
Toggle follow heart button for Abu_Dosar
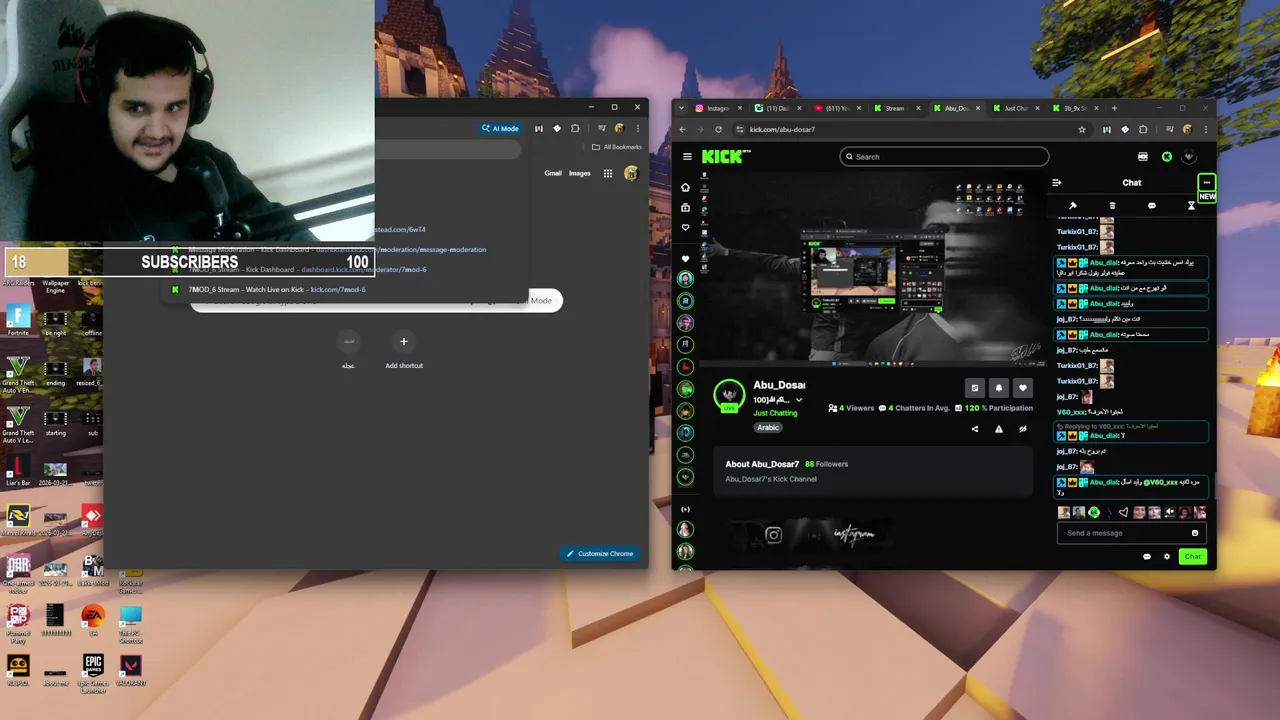[1022, 388]
